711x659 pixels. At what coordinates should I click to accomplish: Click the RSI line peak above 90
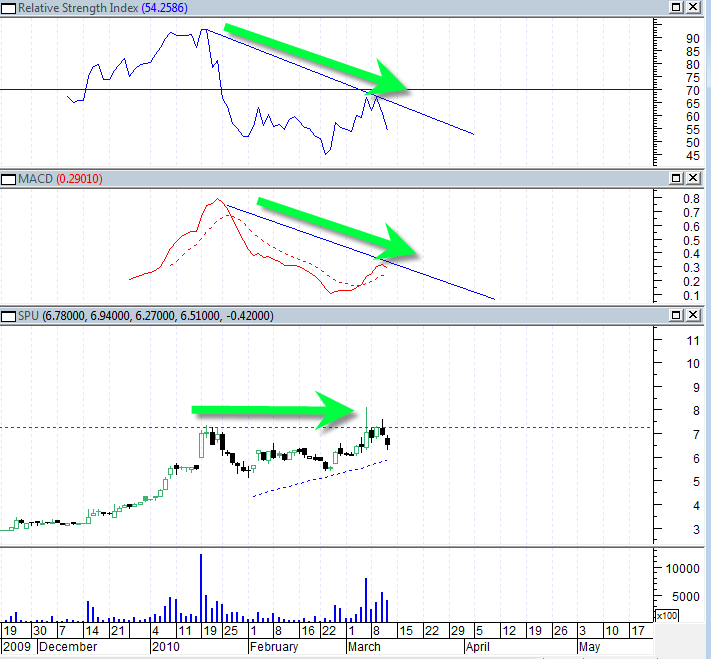click(x=205, y=30)
